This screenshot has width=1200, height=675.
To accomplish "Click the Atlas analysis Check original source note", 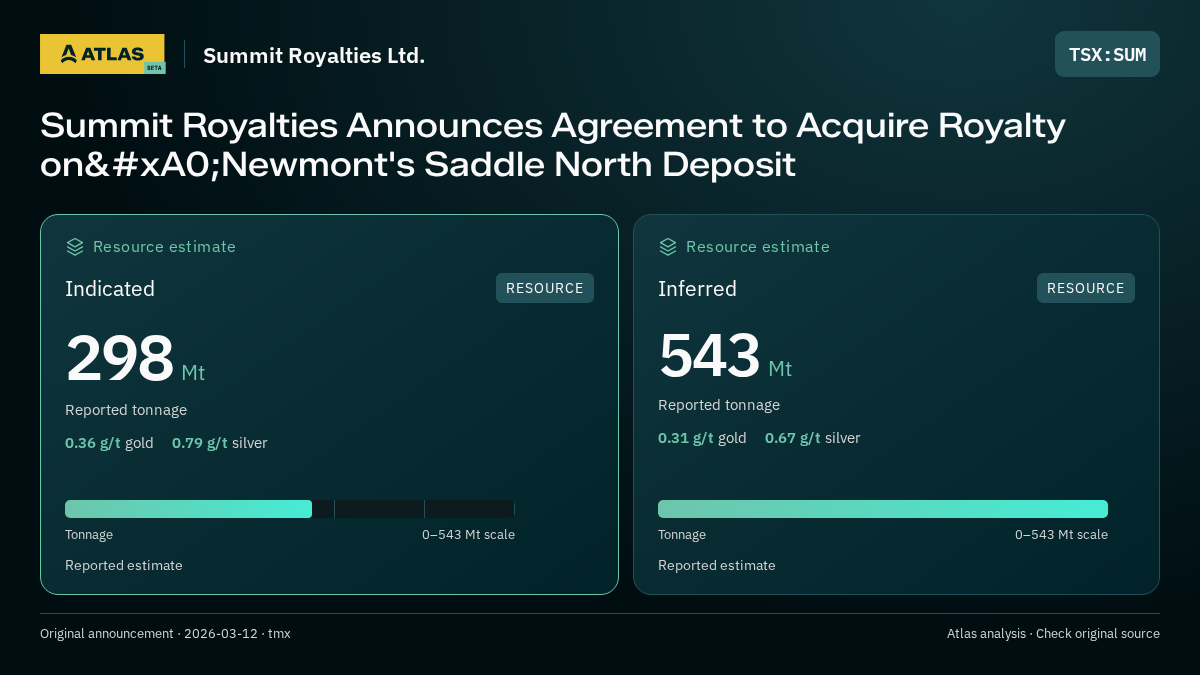I will pyautogui.click(x=1053, y=634).
